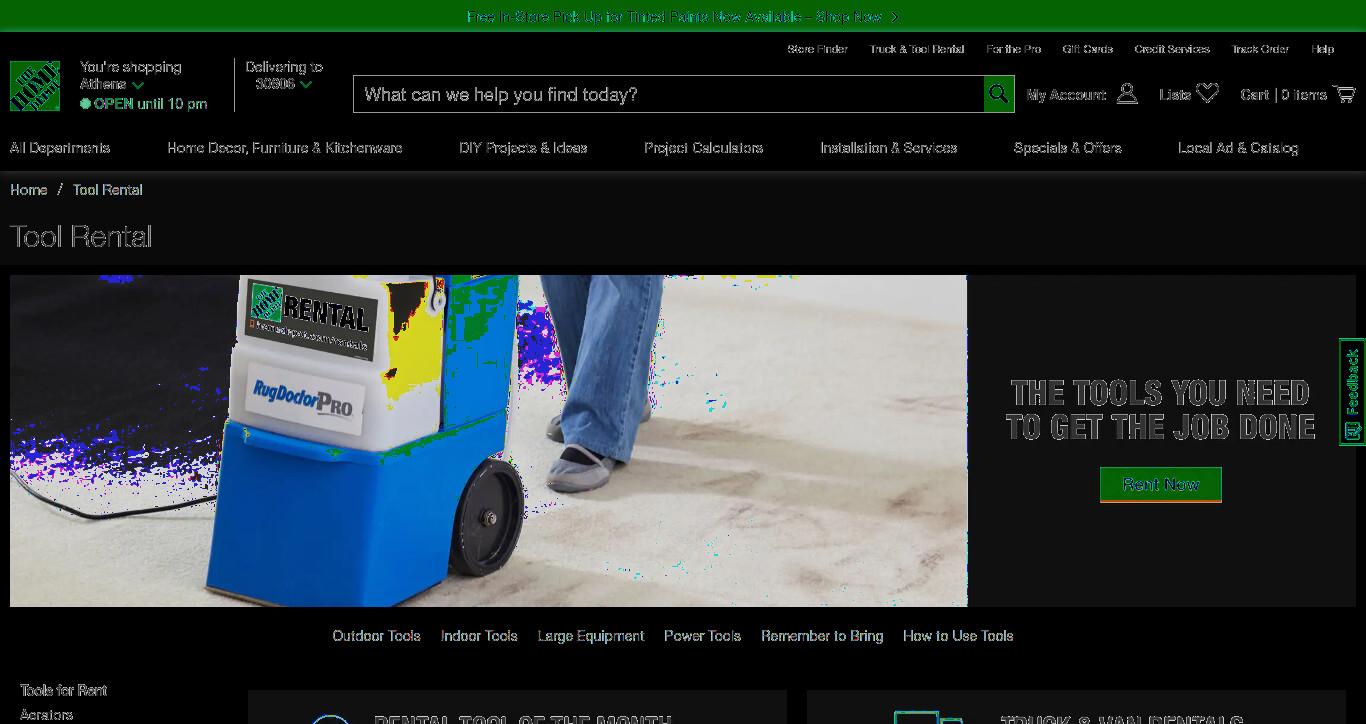Click Truck & Tool Rental link
1366x724 pixels.
917,49
